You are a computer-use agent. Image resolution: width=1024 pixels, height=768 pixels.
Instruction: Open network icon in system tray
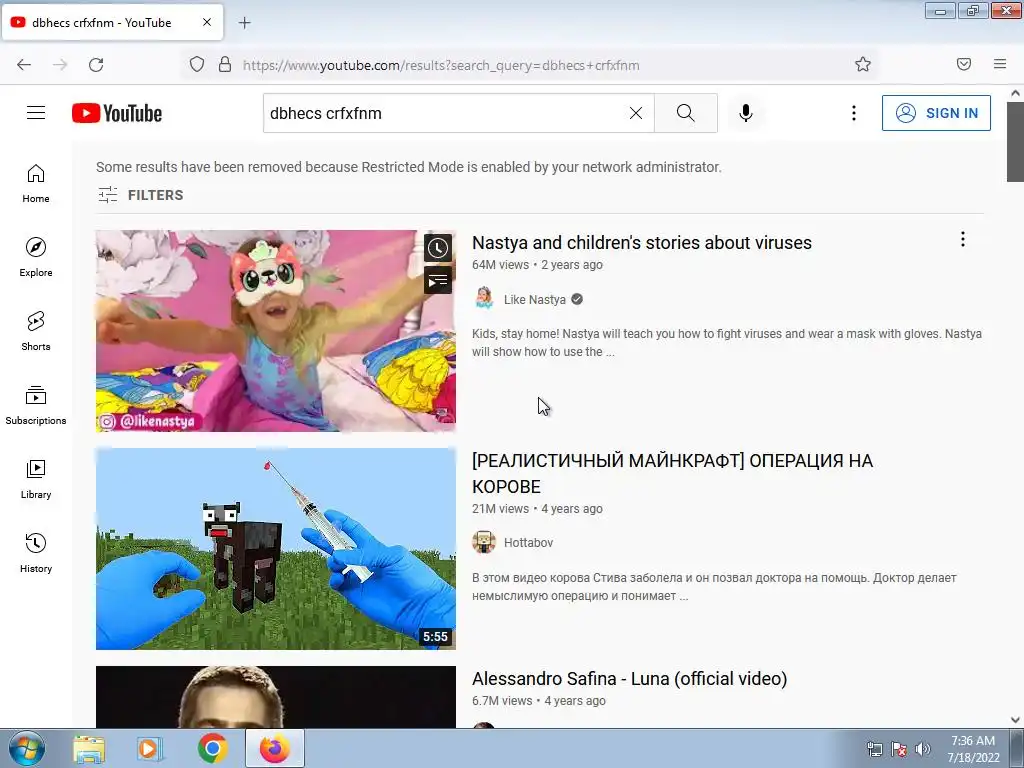coord(874,750)
